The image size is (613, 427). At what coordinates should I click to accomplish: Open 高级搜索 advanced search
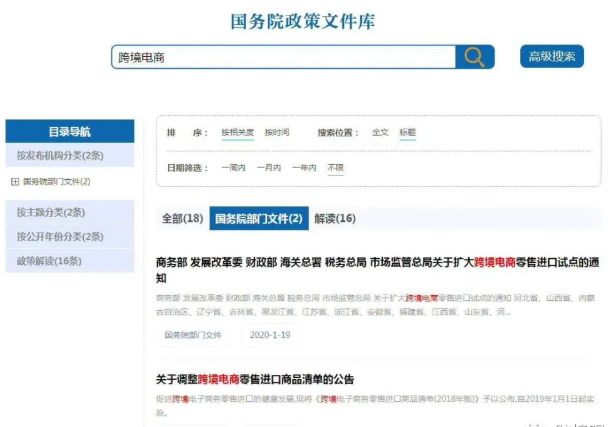tap(552, 56)
